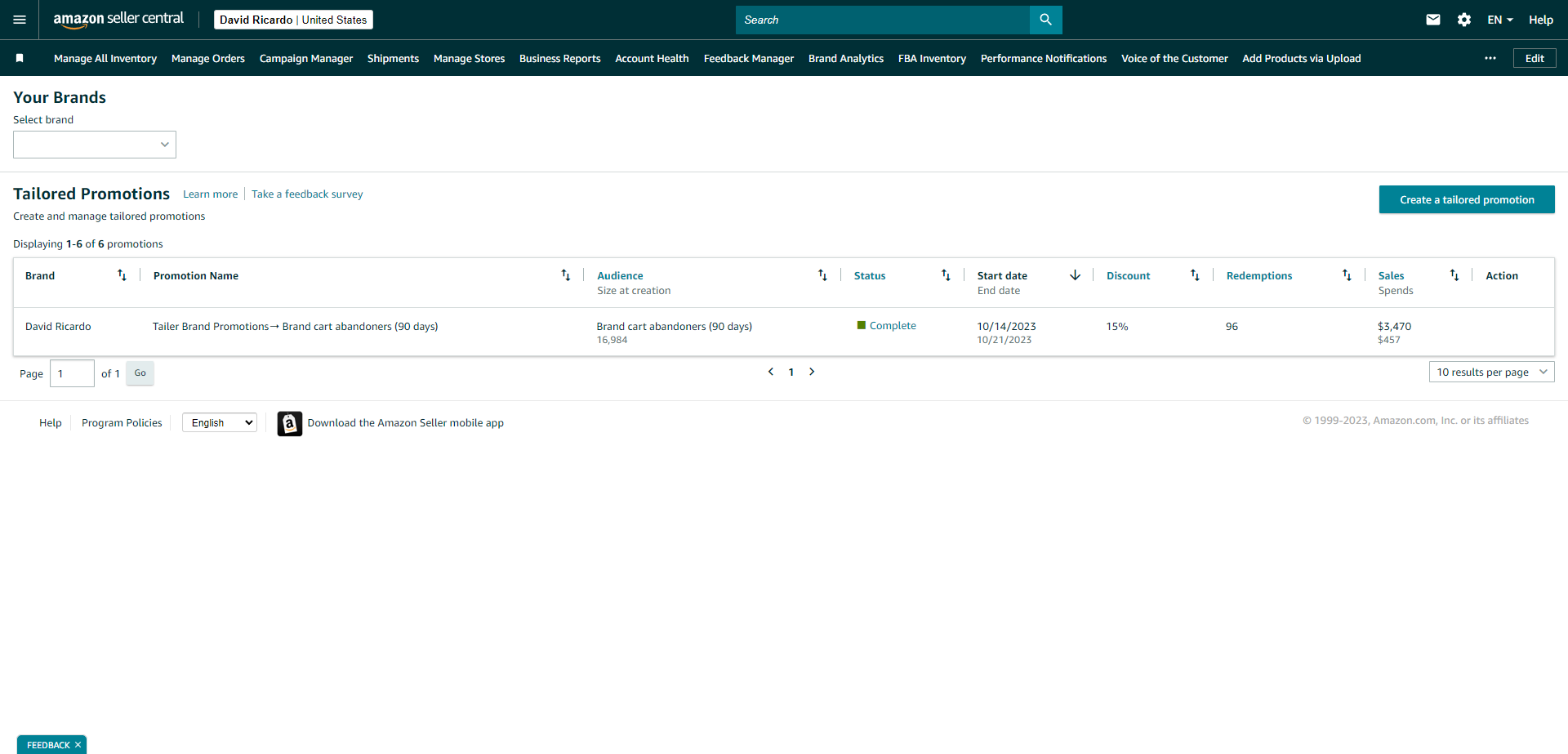Image resolution: width=1568 pixels, height=754 pixels.
Task: Open Manage All Inventory
Action: pyautogui.click(x=105, y=58)
